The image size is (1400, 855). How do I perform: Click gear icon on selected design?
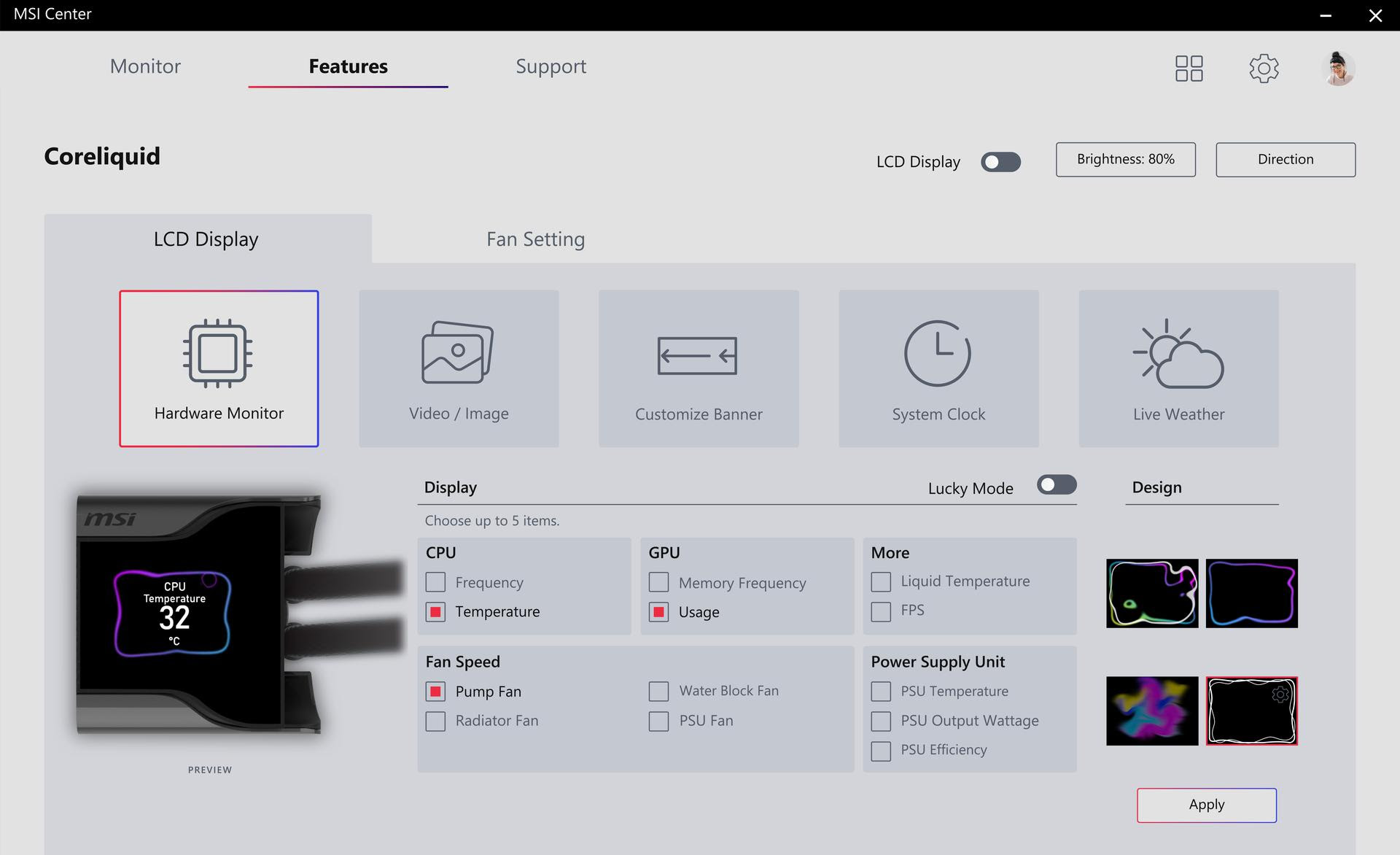1280,695
